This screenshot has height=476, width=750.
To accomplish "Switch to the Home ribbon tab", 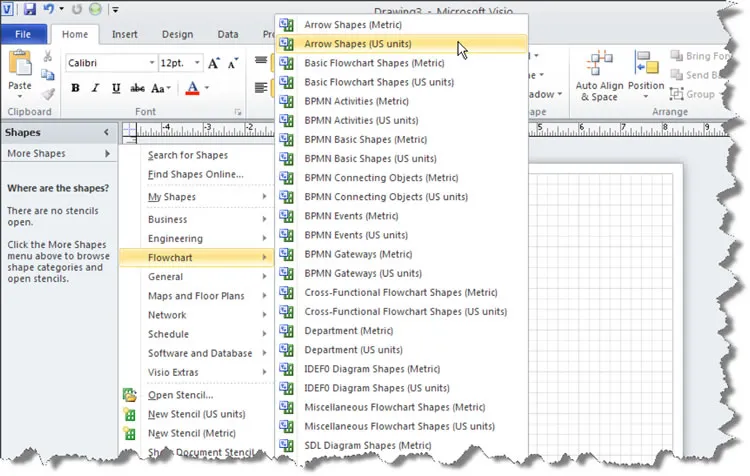I will tap(75, 34).
